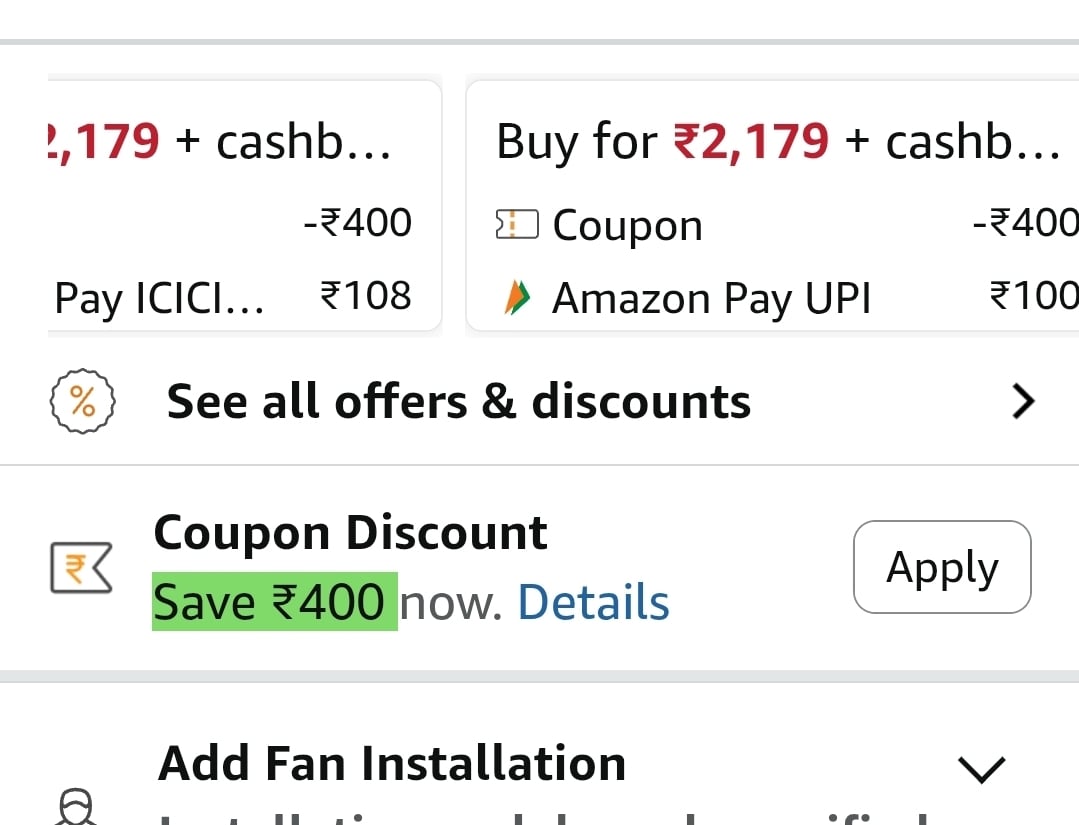
Task: Open See all offers & discounts
Action: pyautogui.click(x=458, y=402)
